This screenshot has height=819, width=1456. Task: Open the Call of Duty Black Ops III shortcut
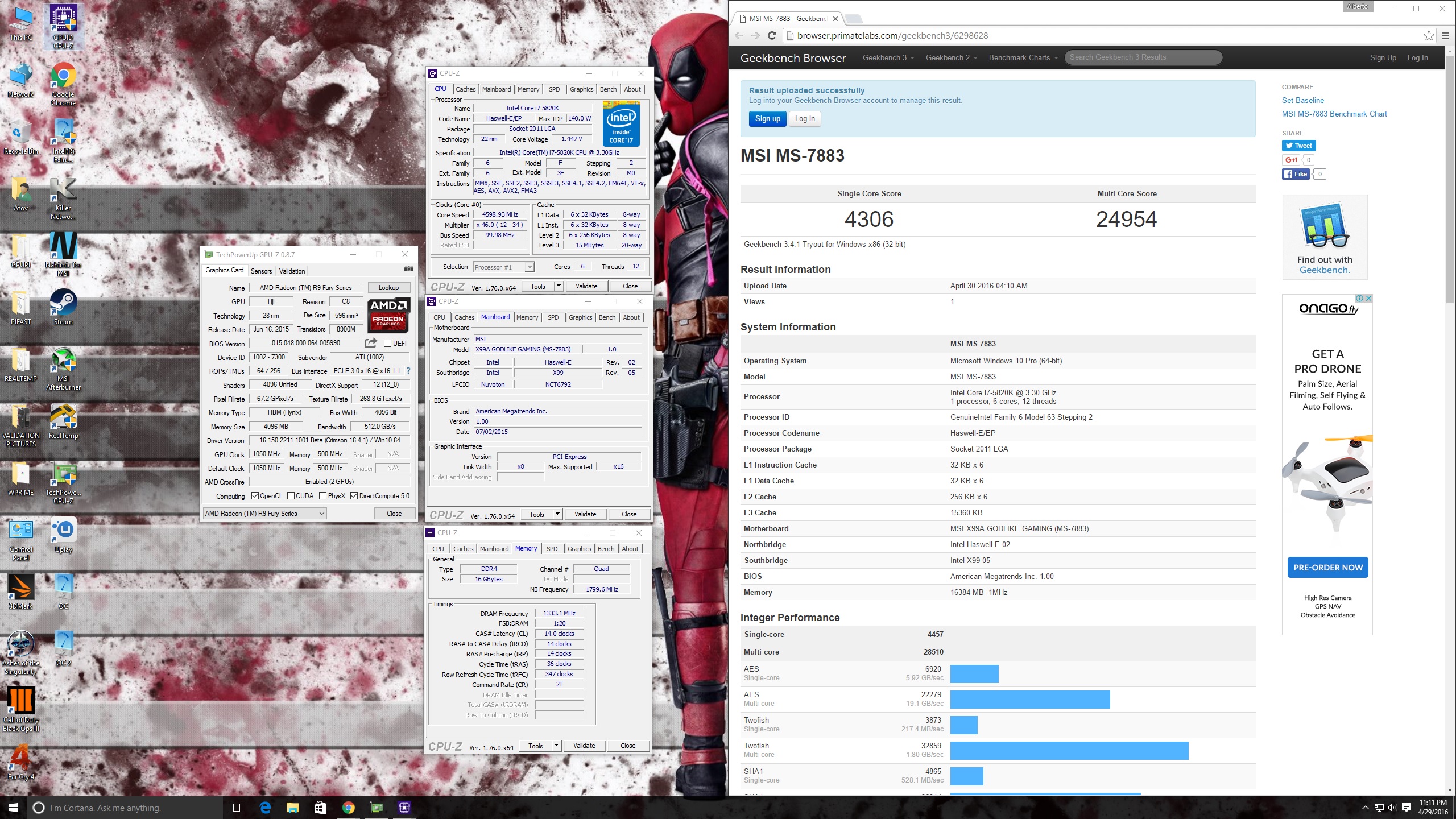21,709
